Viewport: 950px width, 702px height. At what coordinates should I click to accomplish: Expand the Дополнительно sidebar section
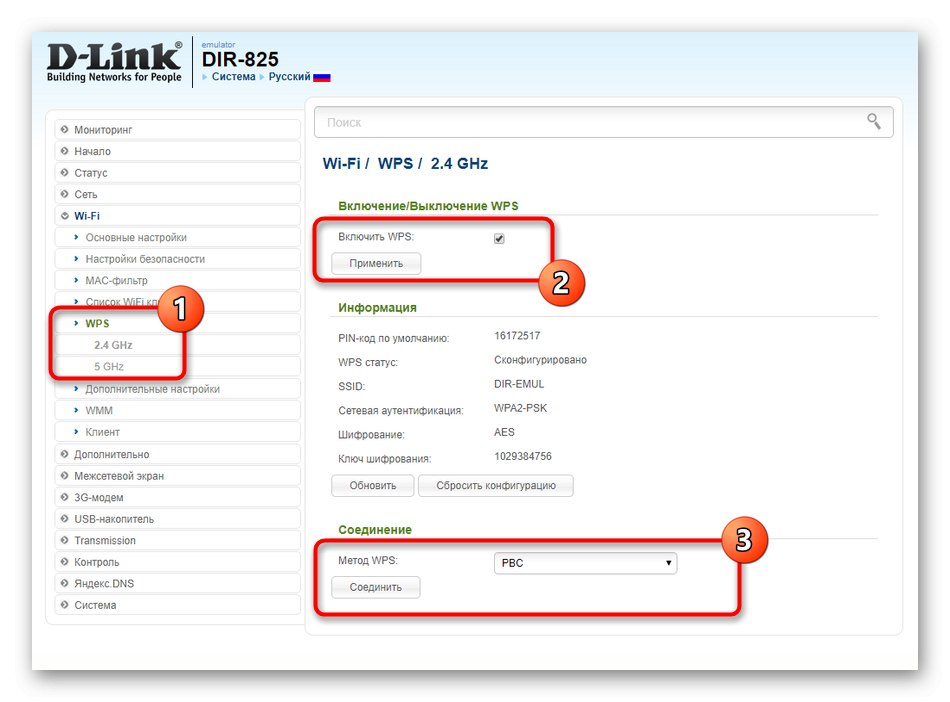pos(110,453)
